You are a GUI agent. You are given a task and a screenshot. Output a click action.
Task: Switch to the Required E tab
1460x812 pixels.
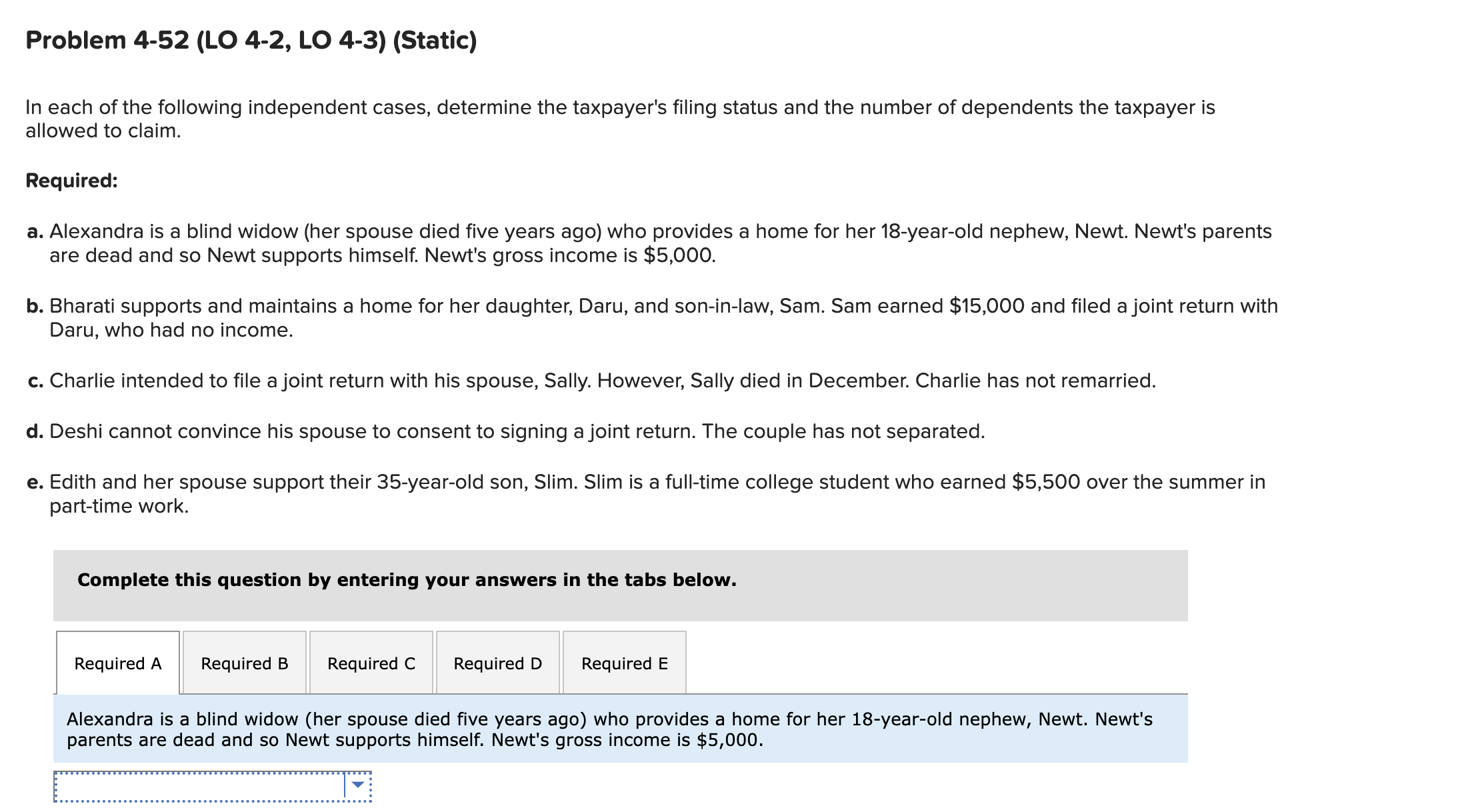(623, 663)
